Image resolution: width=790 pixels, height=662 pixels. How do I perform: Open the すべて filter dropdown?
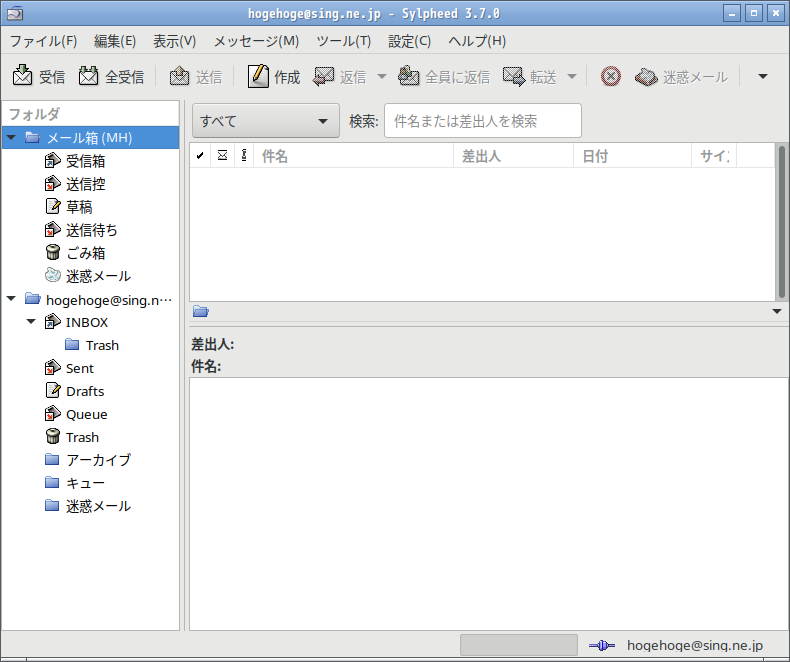point(266,121)
